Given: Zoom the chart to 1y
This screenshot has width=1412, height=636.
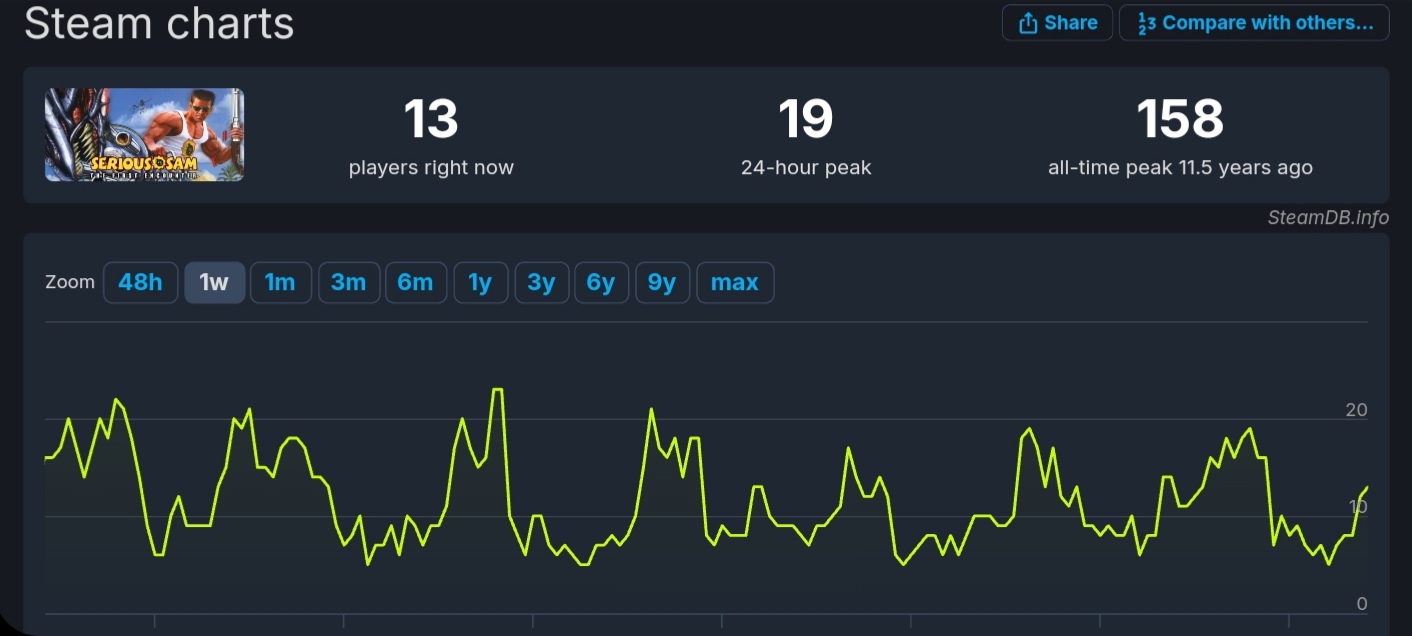Looking at the screenshot, I should (480, 282).
